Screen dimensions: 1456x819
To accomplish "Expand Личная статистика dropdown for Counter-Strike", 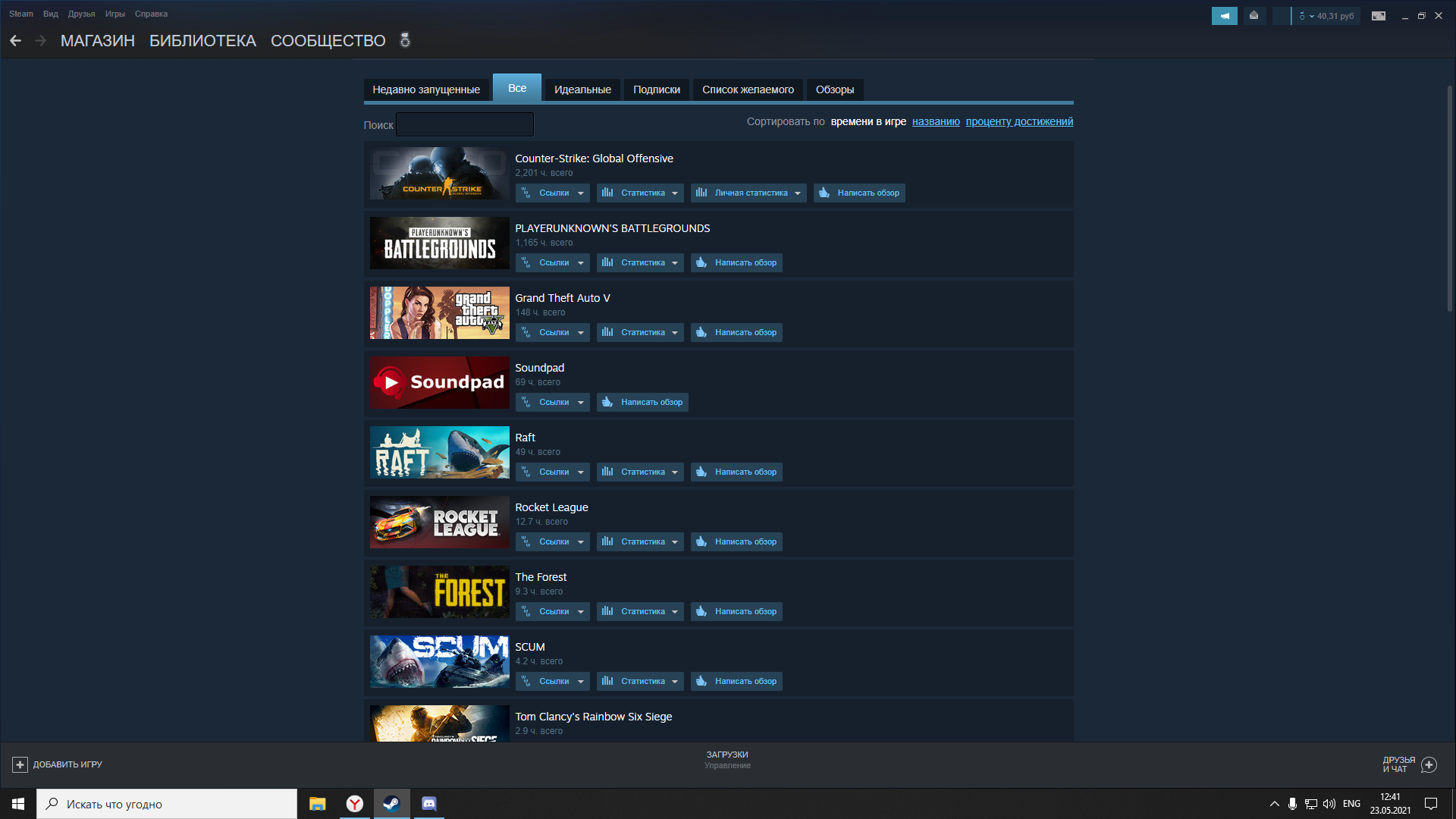I will [748, 193].
